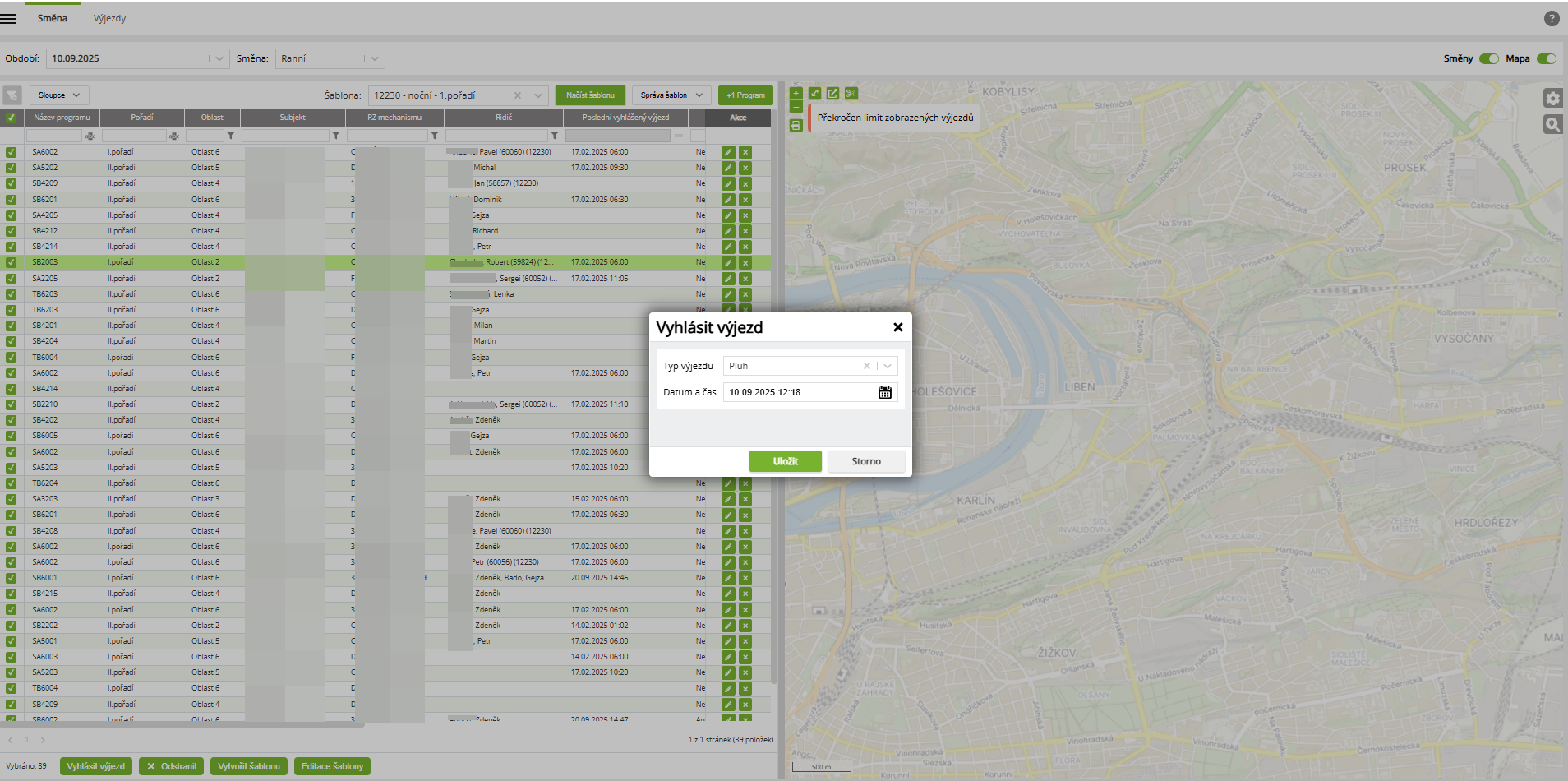Click the map search magnifier icon
Image resolution: width=1568 pixels, height=781 pixels.
click(x=1552, y=124)
